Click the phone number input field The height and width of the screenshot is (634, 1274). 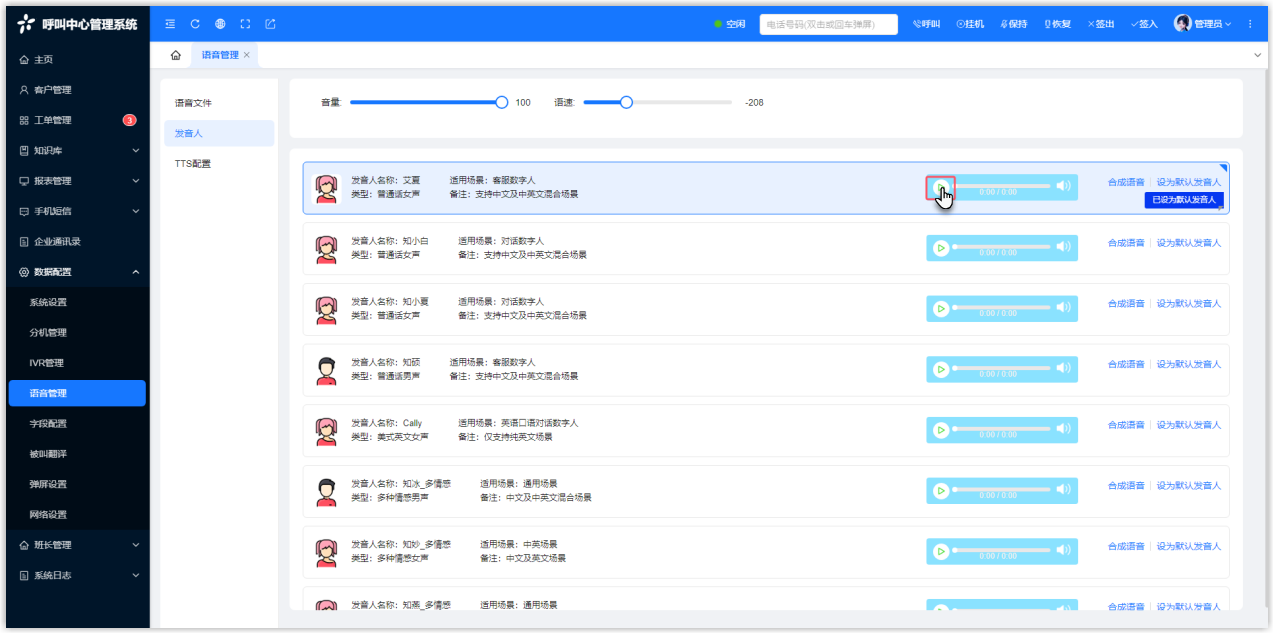click(x=828, y=24)
